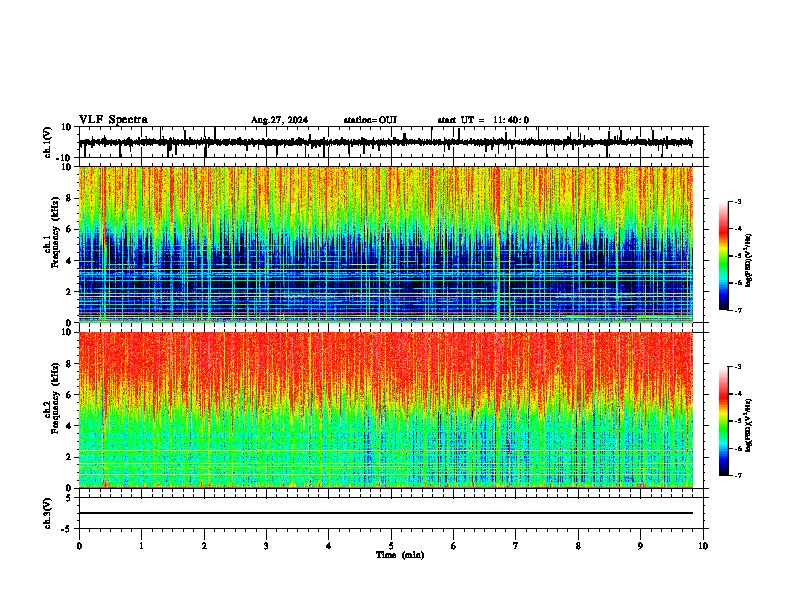Click the 'station=OUJ' label
The image size is (792, 612).
click(370, 120)
